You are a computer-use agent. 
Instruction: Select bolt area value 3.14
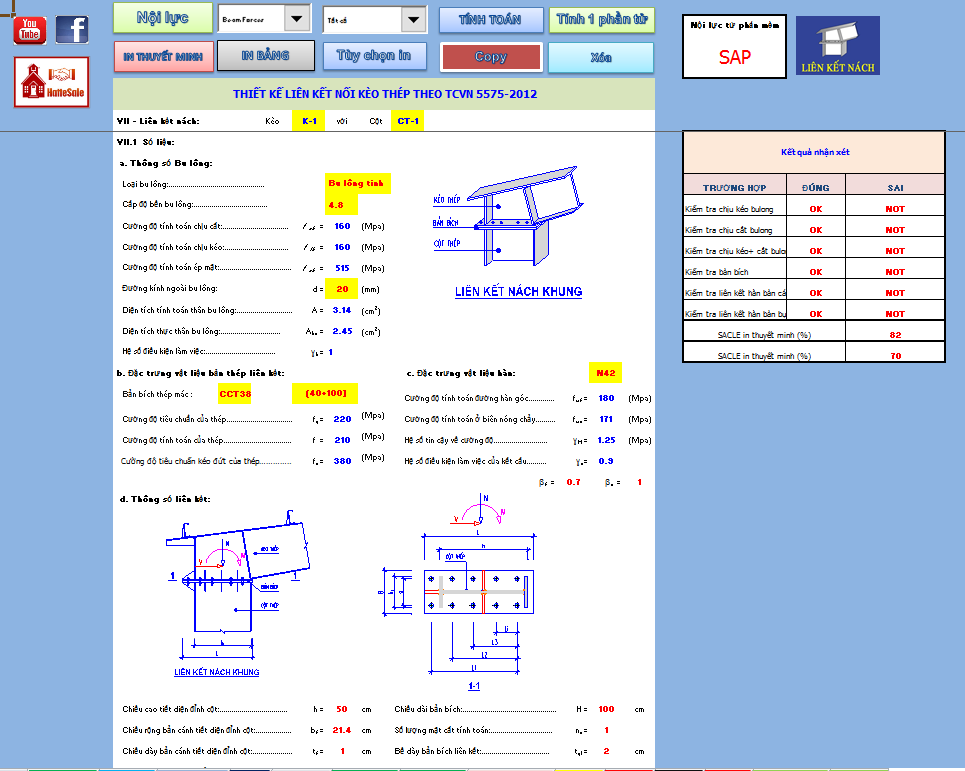click(342, 310)
